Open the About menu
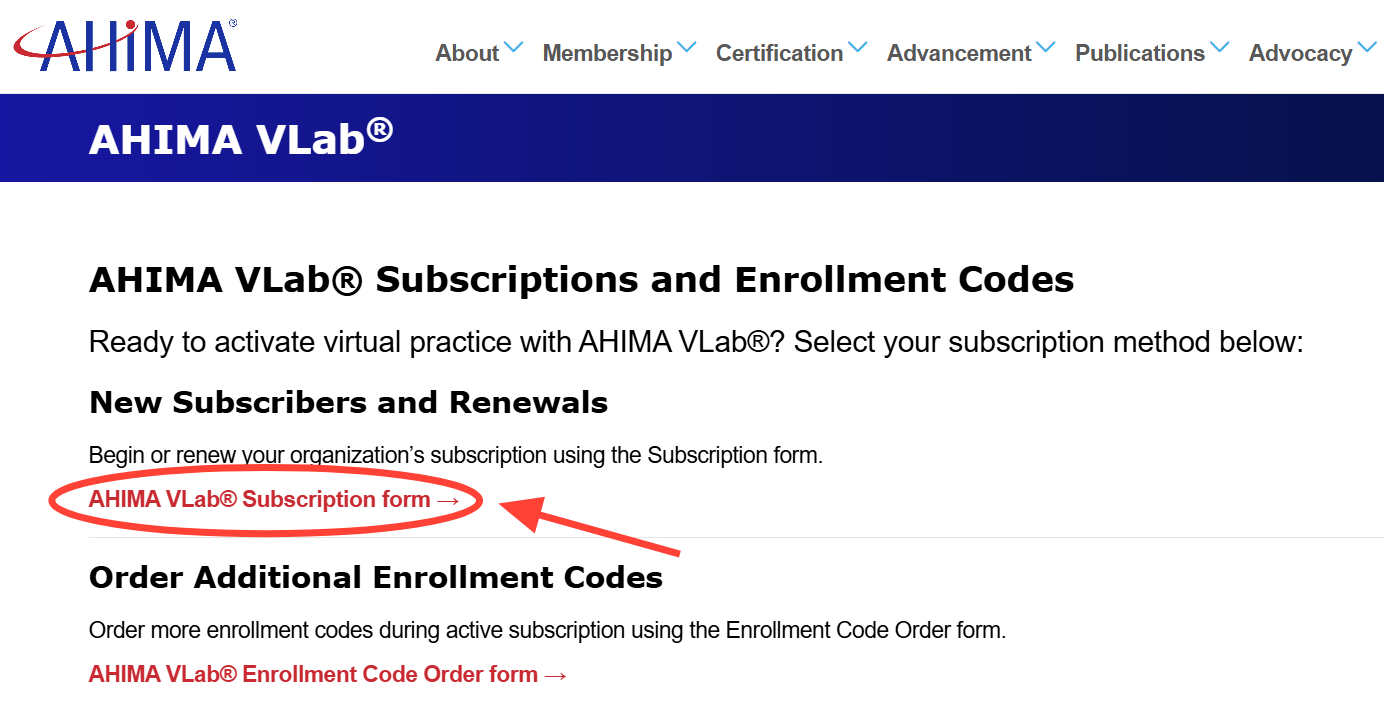This screenshot has height=707, width=1384. click(x=467, y=54)
